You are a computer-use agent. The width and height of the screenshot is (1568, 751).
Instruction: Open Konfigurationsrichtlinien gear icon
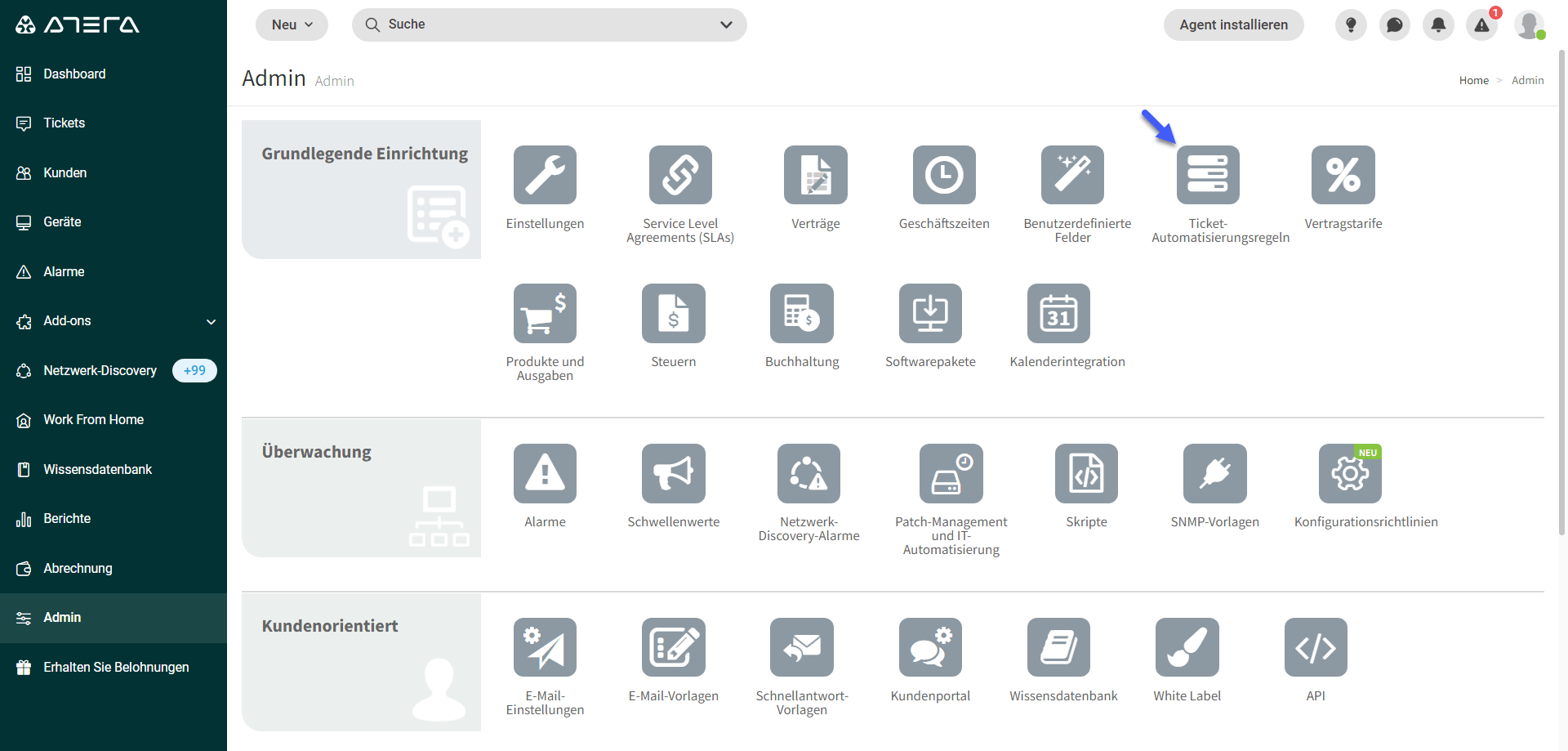pos(1350,473)
